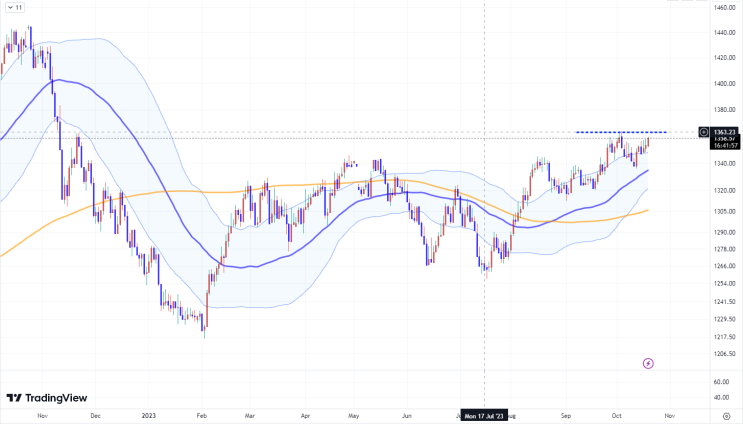Click the 2023 label on time axis

(149, 416)
